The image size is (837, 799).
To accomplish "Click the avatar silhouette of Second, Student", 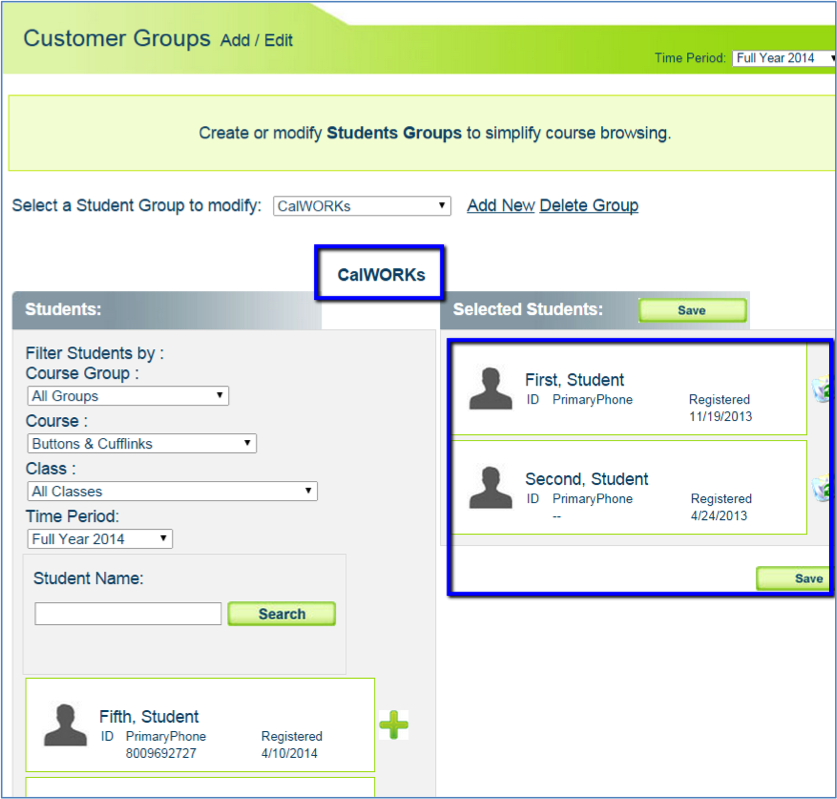I will coord(490,488).
